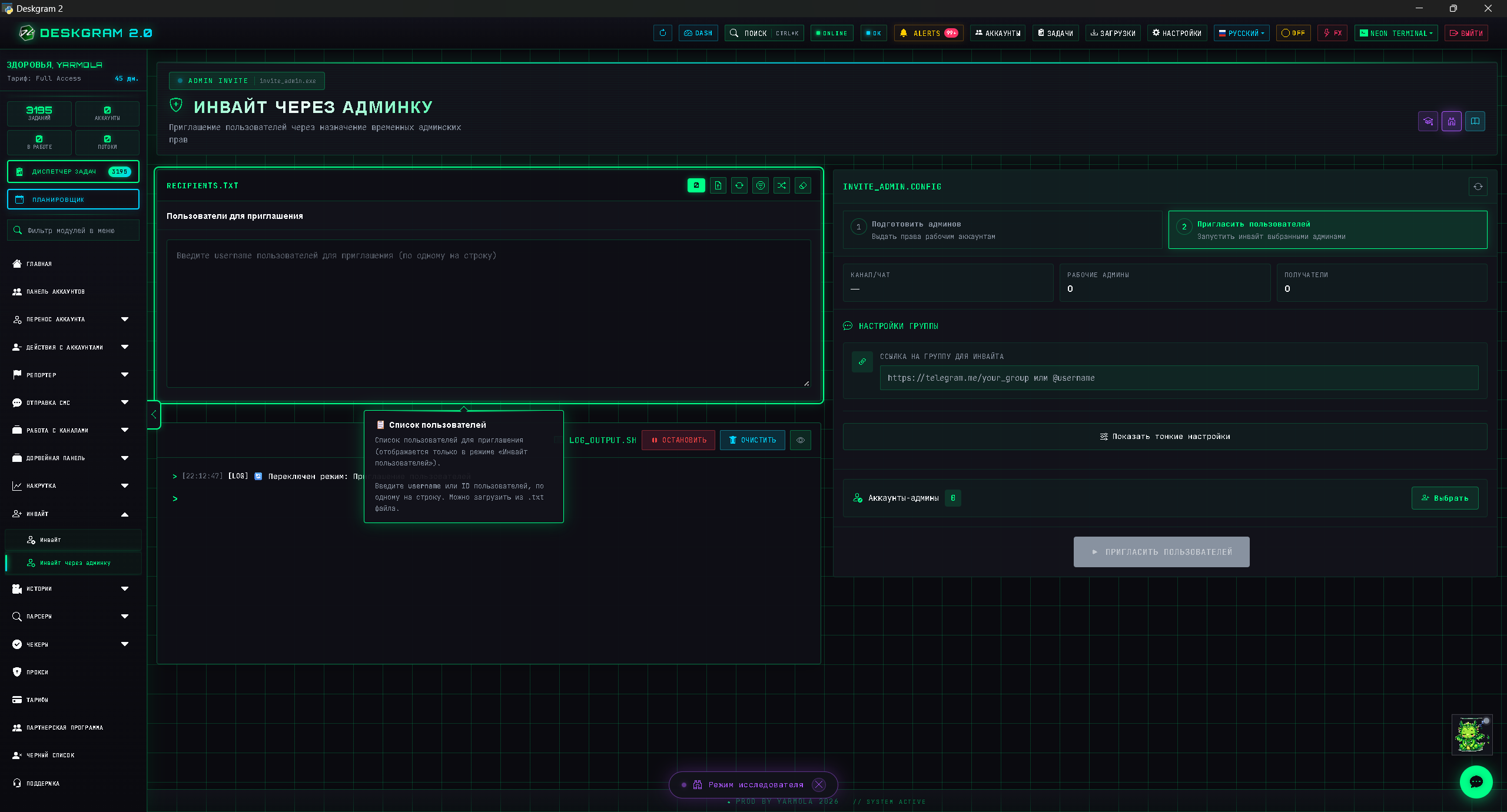Click the reload icon in the top bar
Screen dimensions: 1507x812
coord(662,33)
